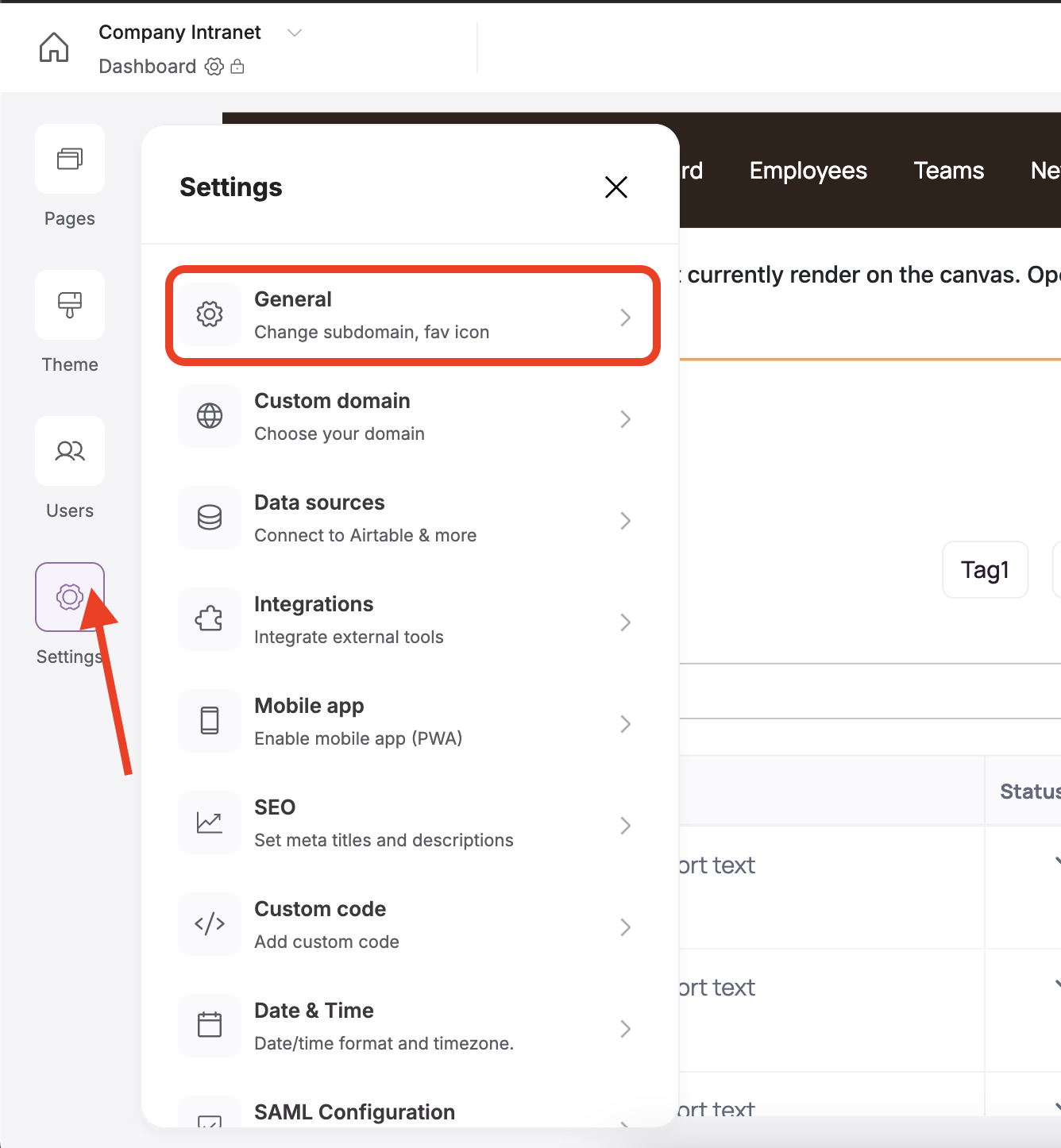Click the Custom code brackets icon

point(210,924)
